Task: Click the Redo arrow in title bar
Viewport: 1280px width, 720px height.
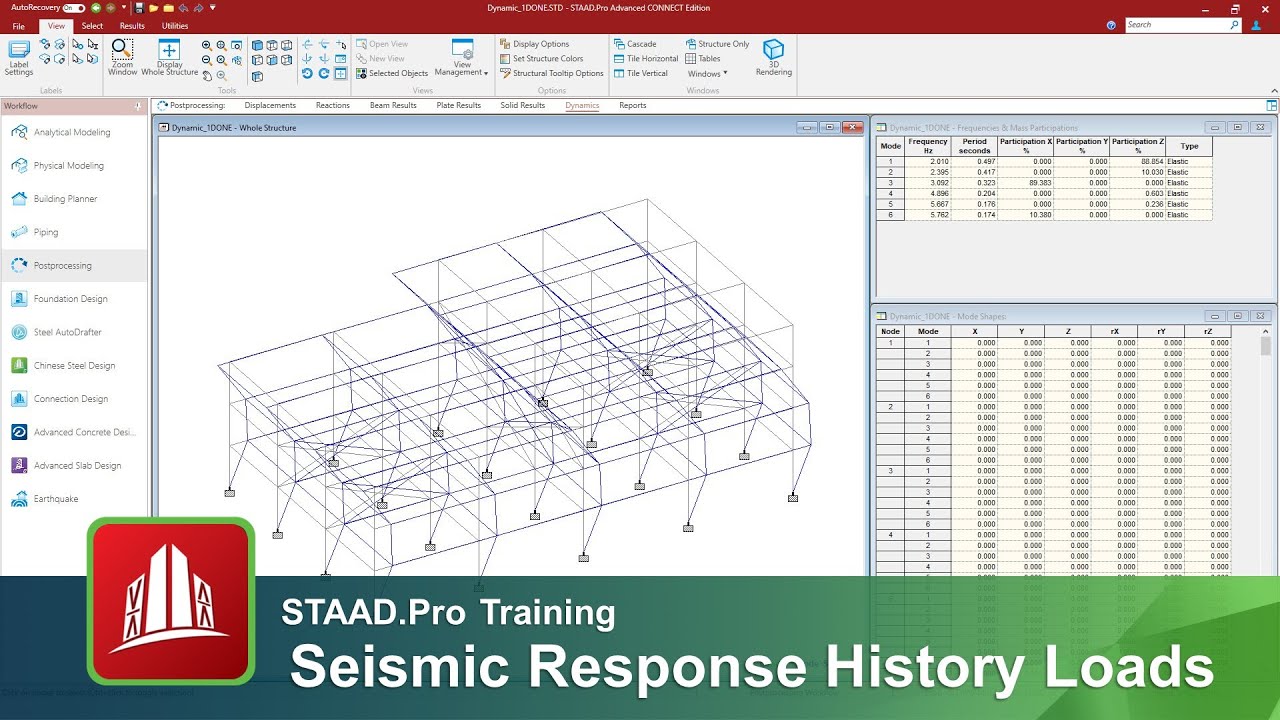Action: pyautogui.click(x=198, y=8)
